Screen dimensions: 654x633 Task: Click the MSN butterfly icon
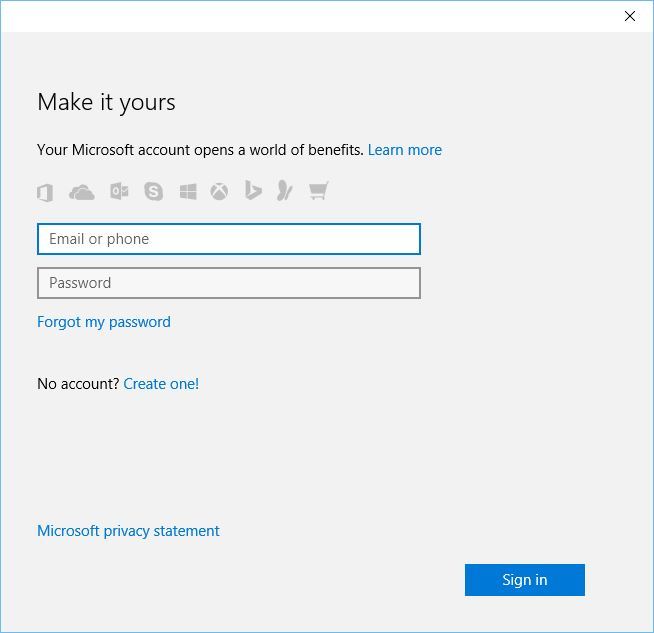click(285, 190)
